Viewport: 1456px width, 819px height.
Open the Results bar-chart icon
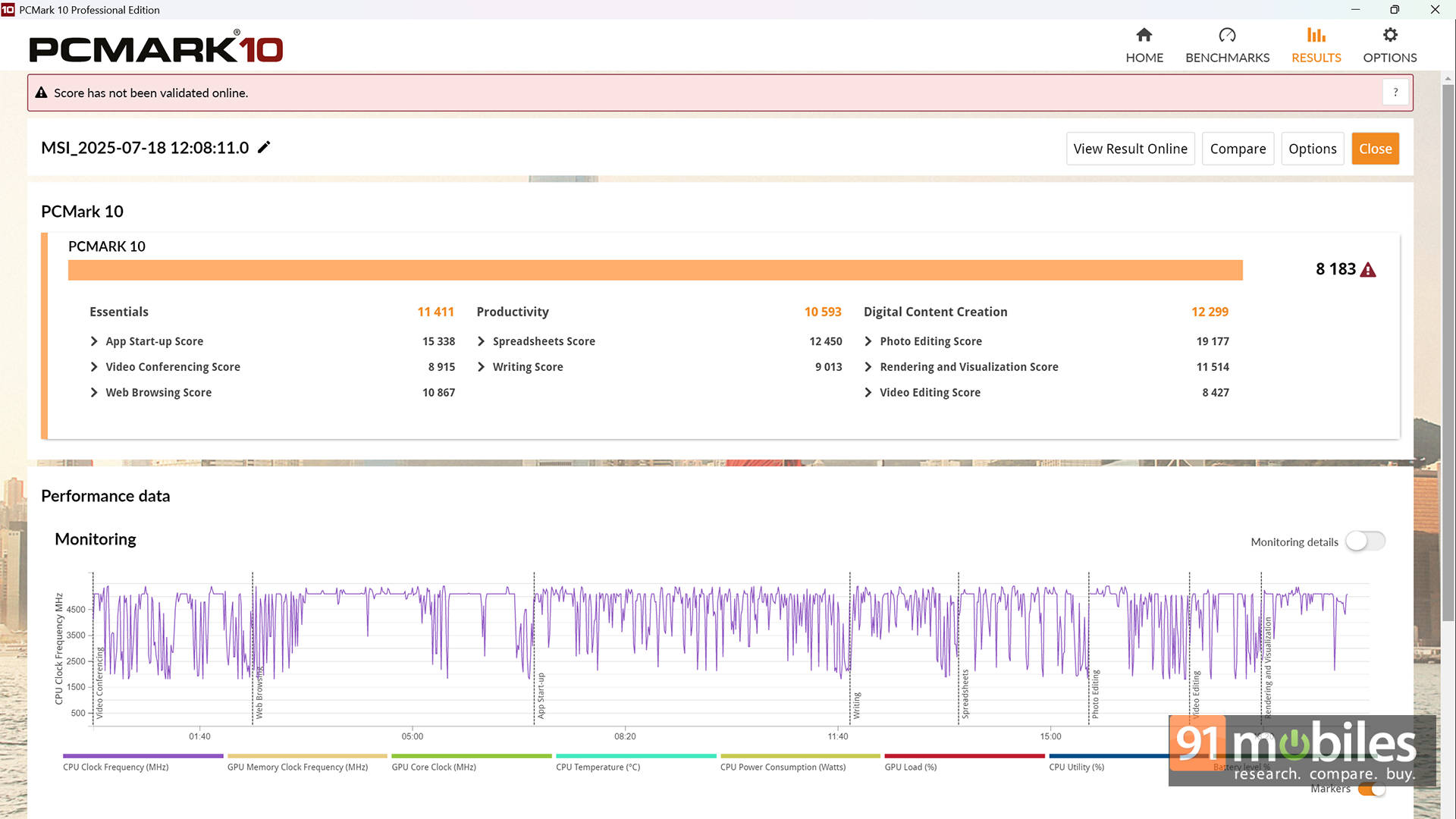(x=1316, y=35)
